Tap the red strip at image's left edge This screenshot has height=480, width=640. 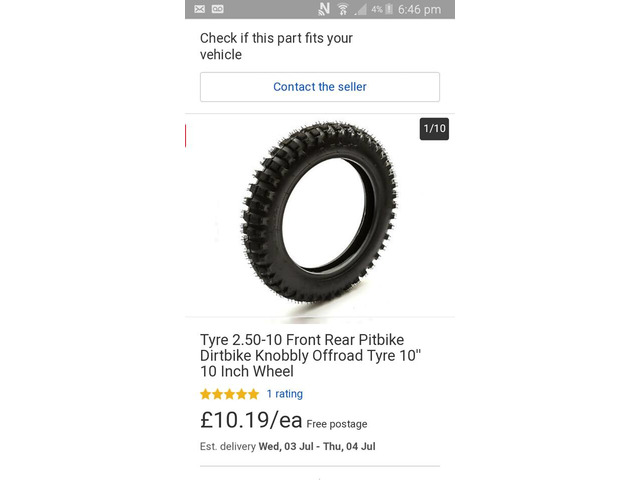click(x=186, y=135)
